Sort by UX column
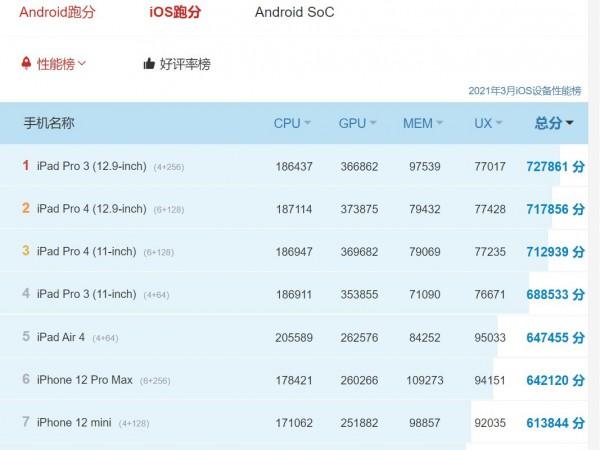600x450 pixels. pyautogui.click(x=488, y=123)
